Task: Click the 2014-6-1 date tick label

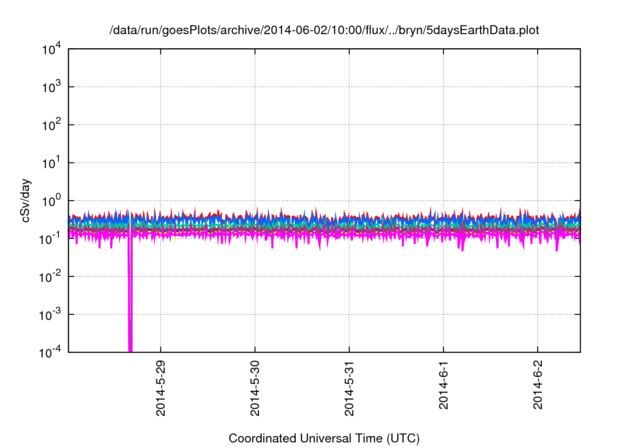Action: point(443,385)
